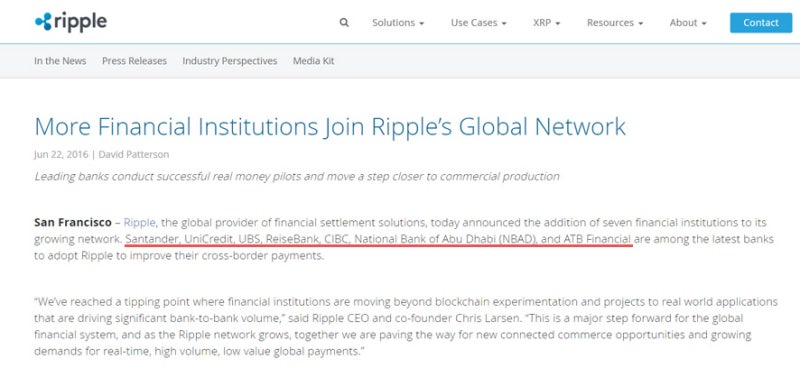Open the search magnifier icon

[344, 23]
